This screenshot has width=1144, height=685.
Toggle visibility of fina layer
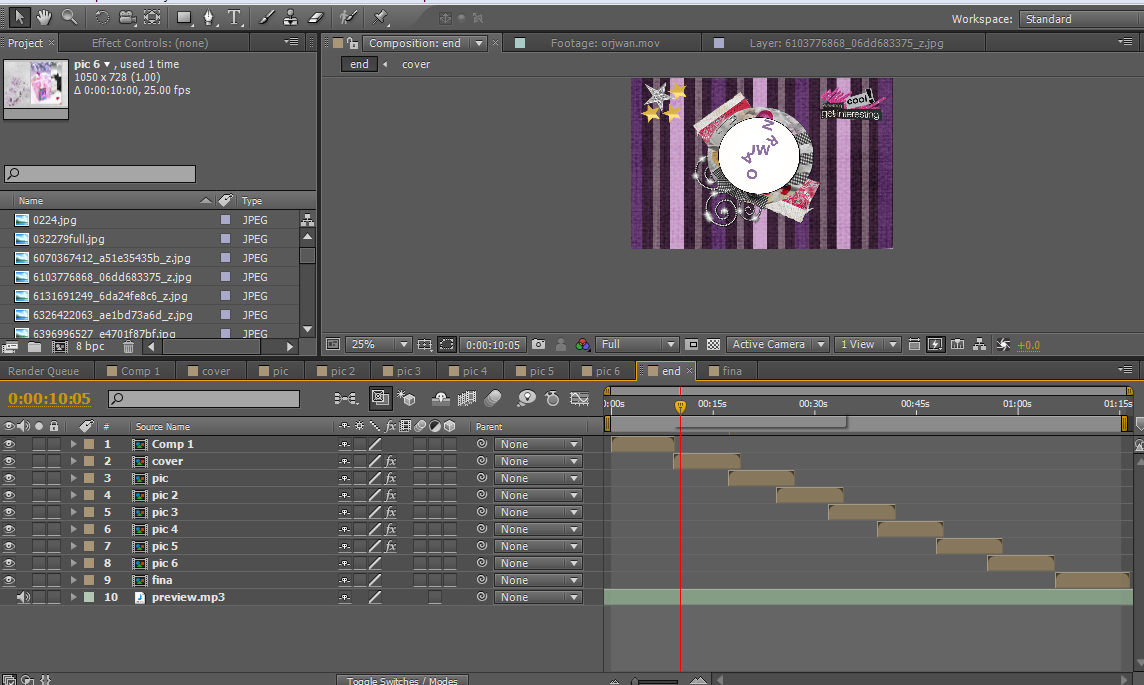(9, 580)
